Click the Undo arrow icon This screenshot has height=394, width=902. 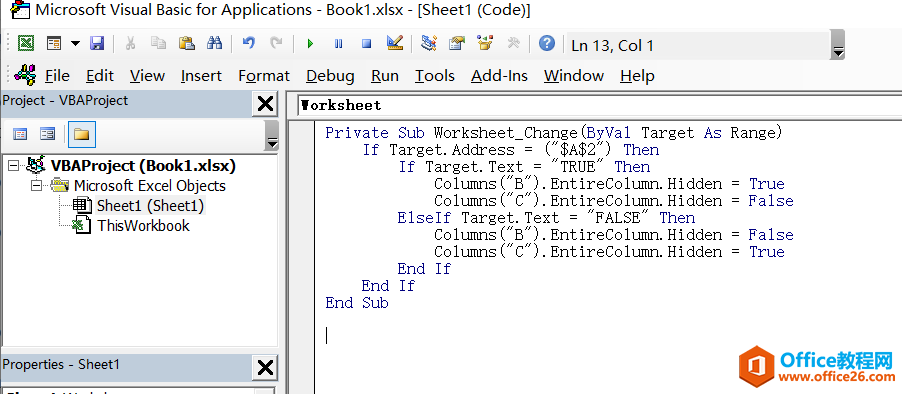(x=249, y=44)
